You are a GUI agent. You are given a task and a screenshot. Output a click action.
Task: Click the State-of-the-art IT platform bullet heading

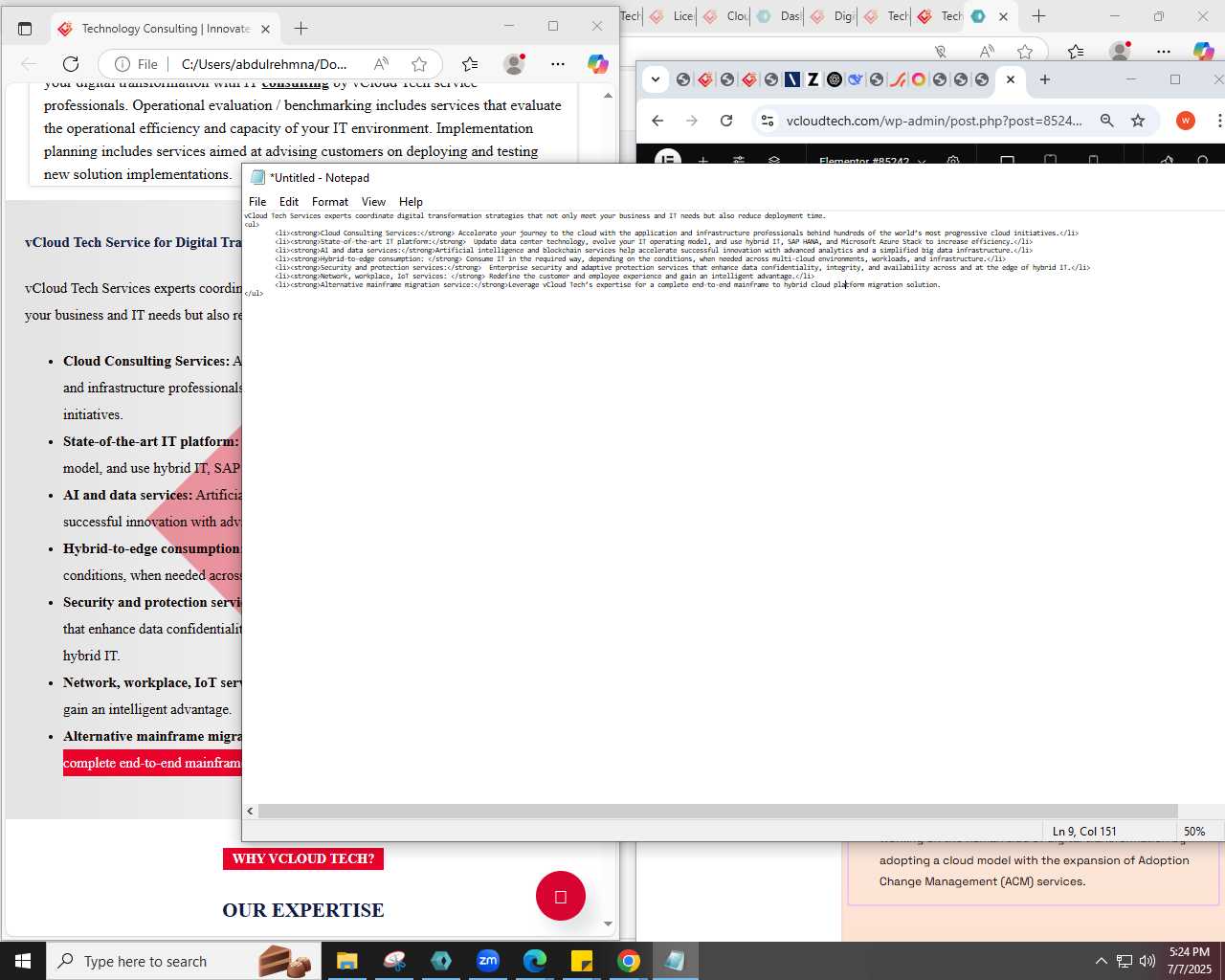tap(150, 441)
